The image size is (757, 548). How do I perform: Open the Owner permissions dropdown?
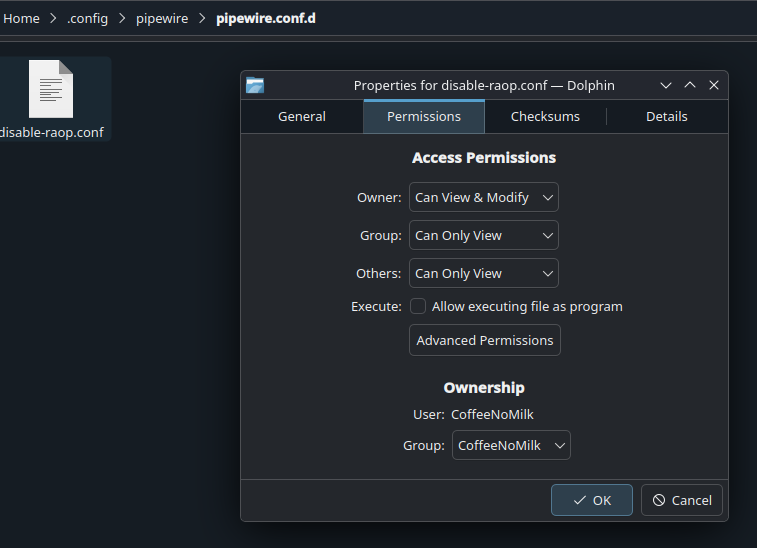484,197
